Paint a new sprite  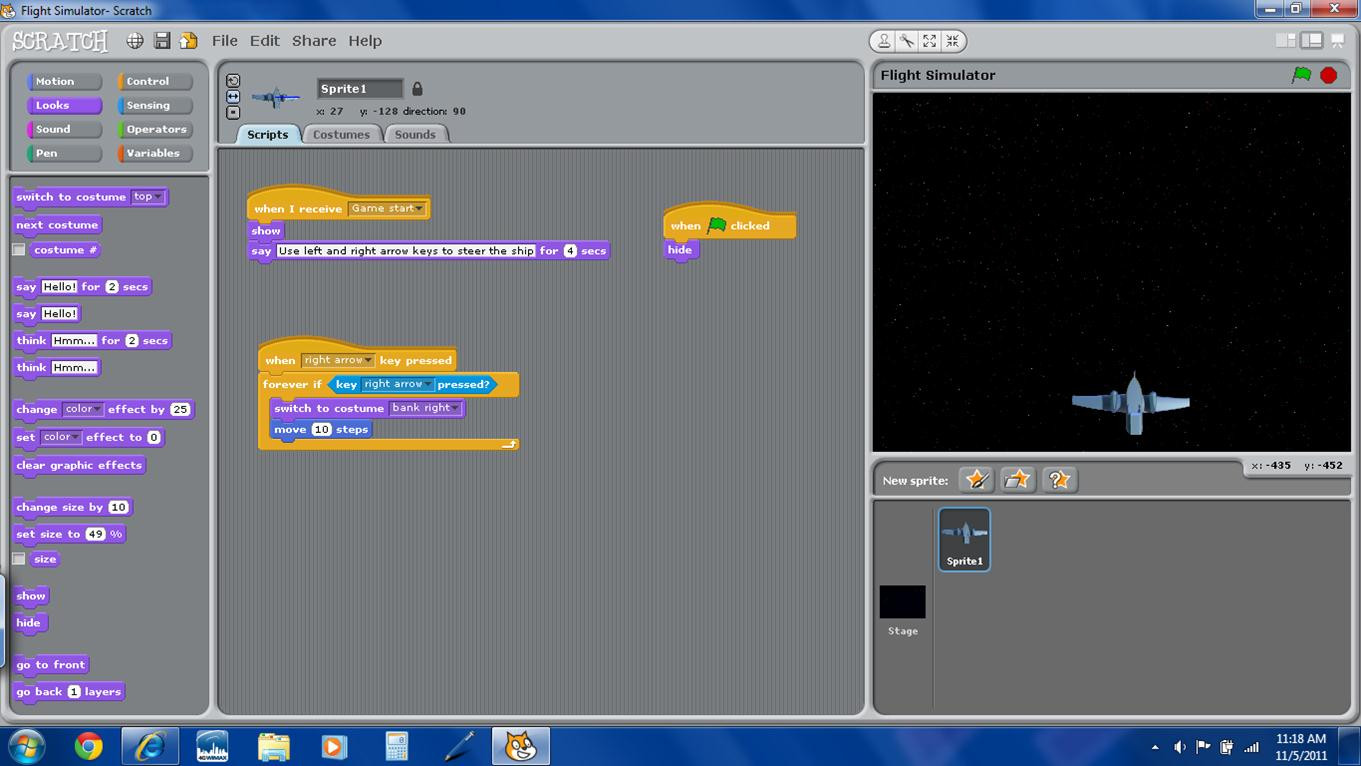(x=976, y=480)
